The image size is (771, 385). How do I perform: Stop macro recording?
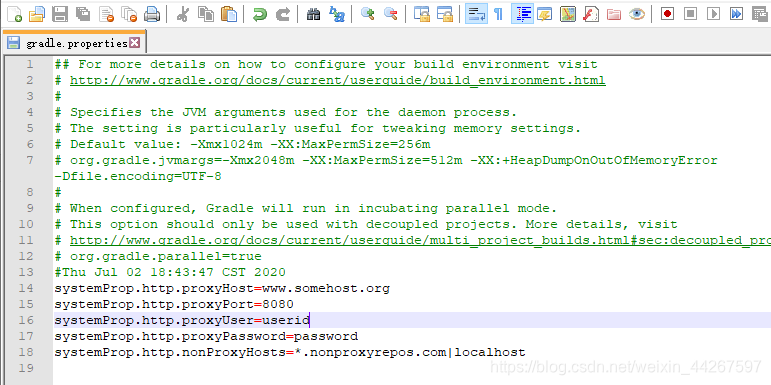point(690,14)
